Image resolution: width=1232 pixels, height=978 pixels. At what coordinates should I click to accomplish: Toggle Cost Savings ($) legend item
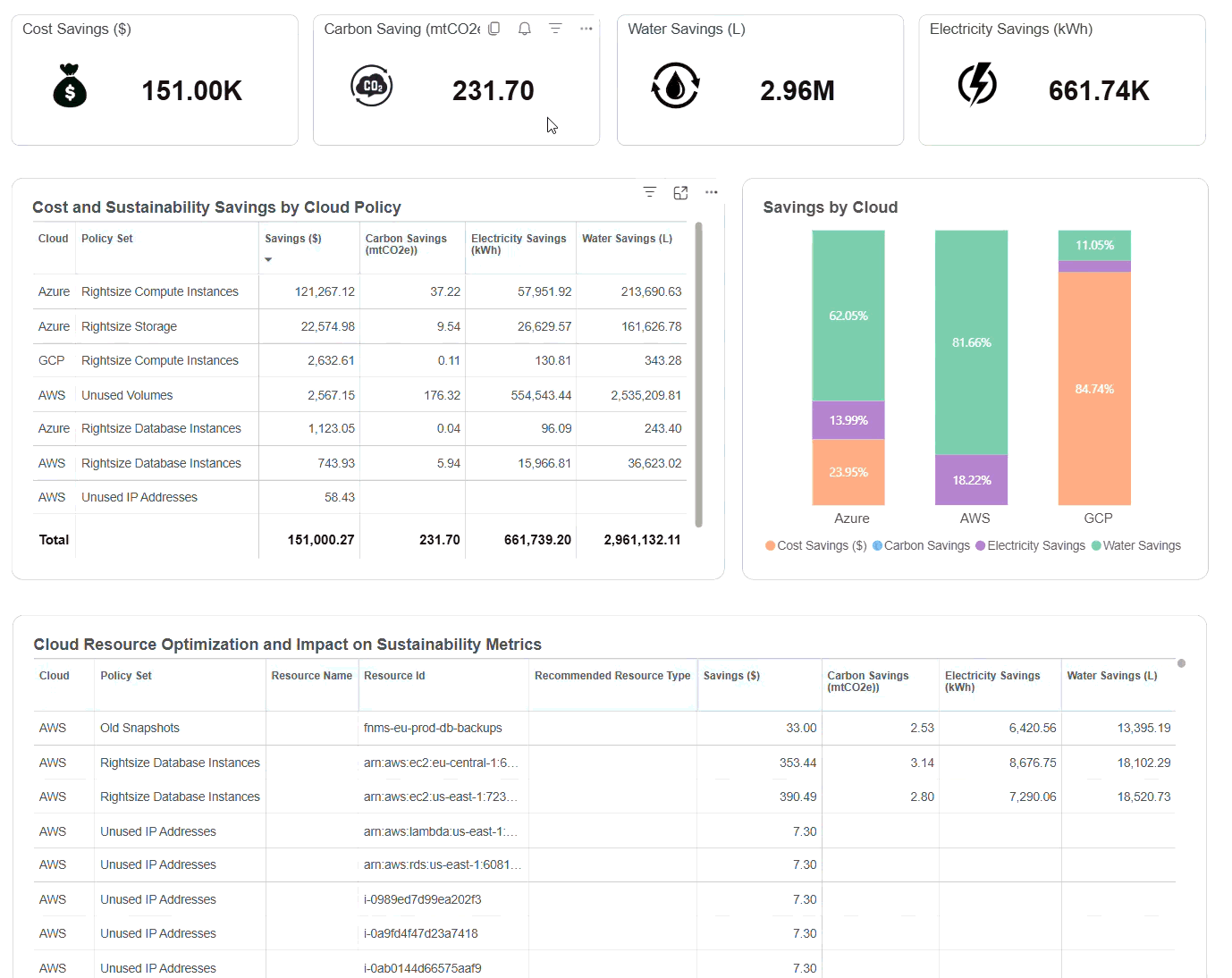pos(816,545)
